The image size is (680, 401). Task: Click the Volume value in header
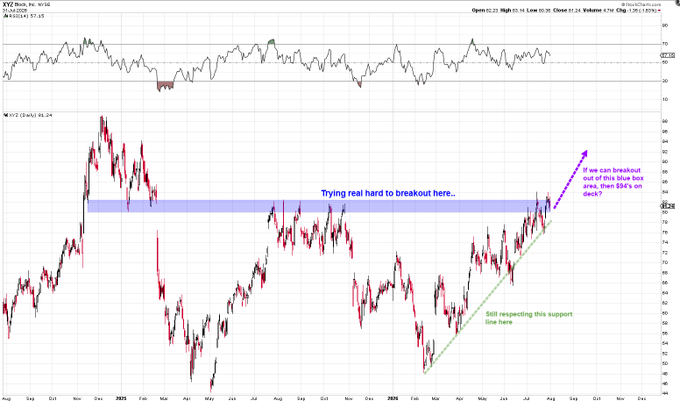pyautogui.click(x=606, y=10)
